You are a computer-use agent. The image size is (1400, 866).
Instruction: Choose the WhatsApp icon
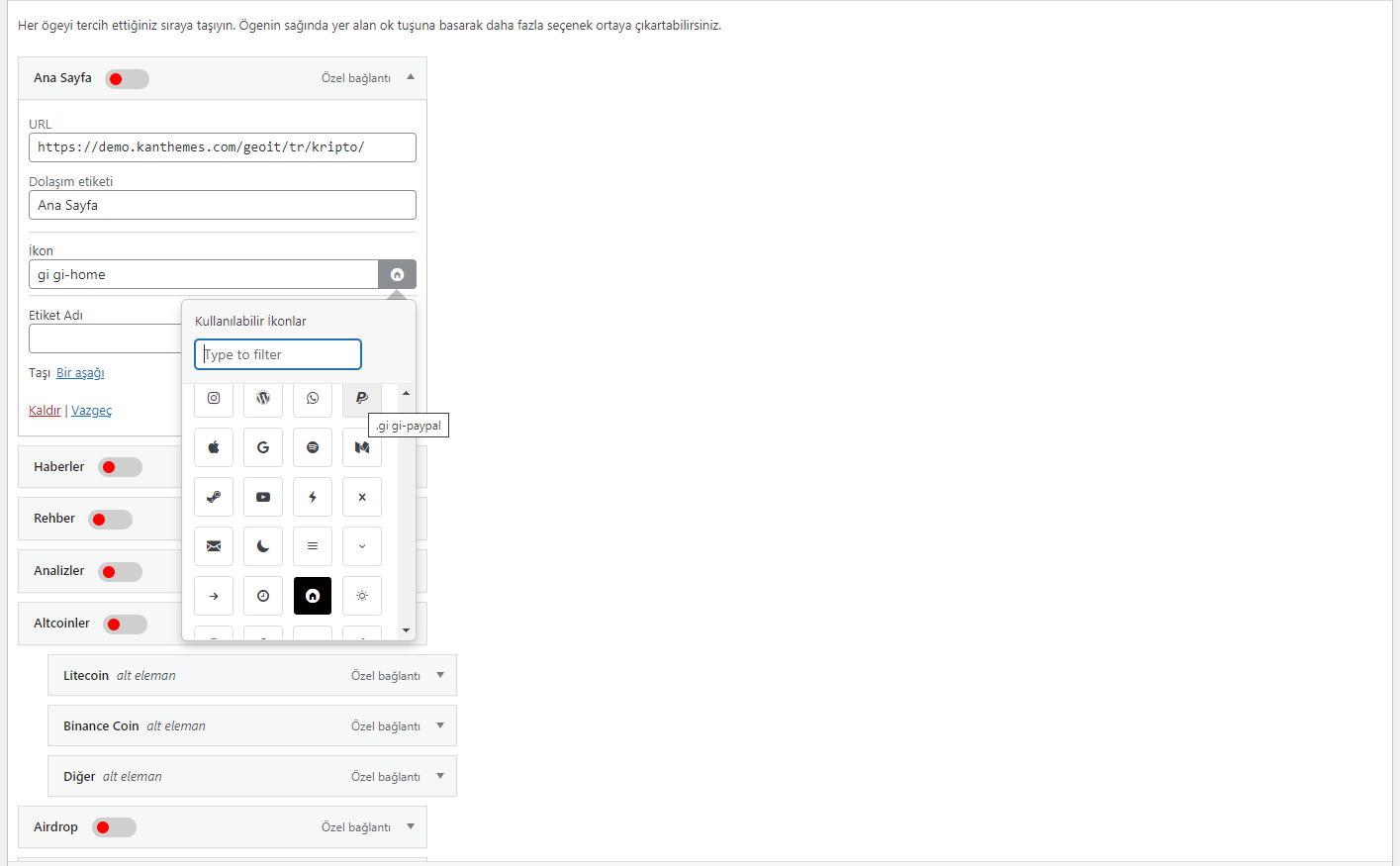(x=313, y=398)
